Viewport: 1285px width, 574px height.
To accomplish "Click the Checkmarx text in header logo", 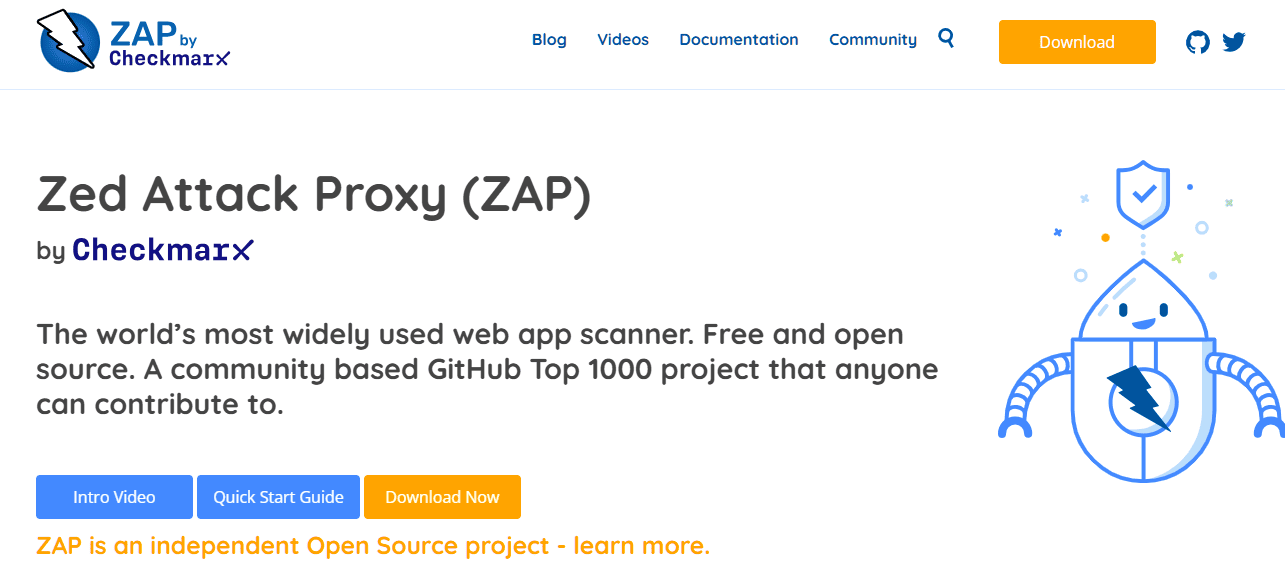I will pos(169,59).
